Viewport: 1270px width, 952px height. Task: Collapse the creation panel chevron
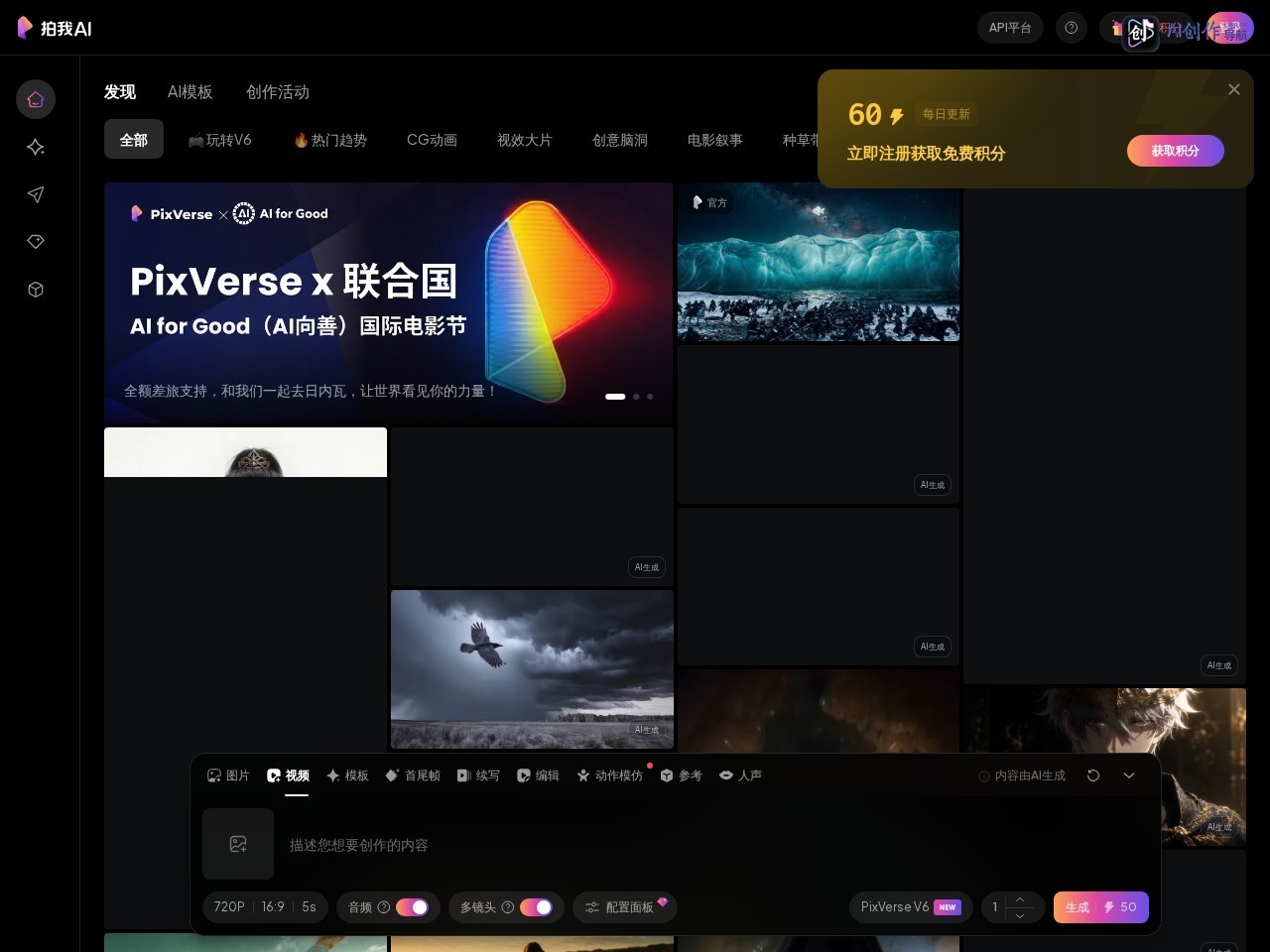click(x=1129, y=775)
